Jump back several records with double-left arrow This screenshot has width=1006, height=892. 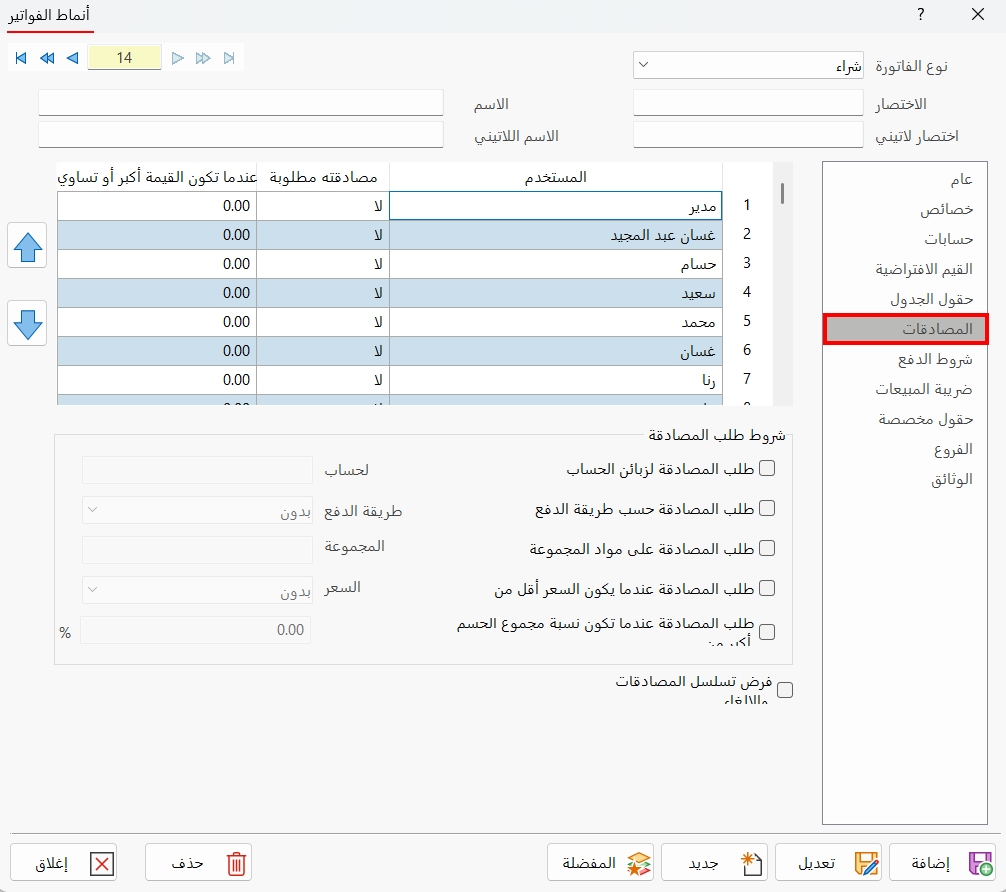[47, 58]
